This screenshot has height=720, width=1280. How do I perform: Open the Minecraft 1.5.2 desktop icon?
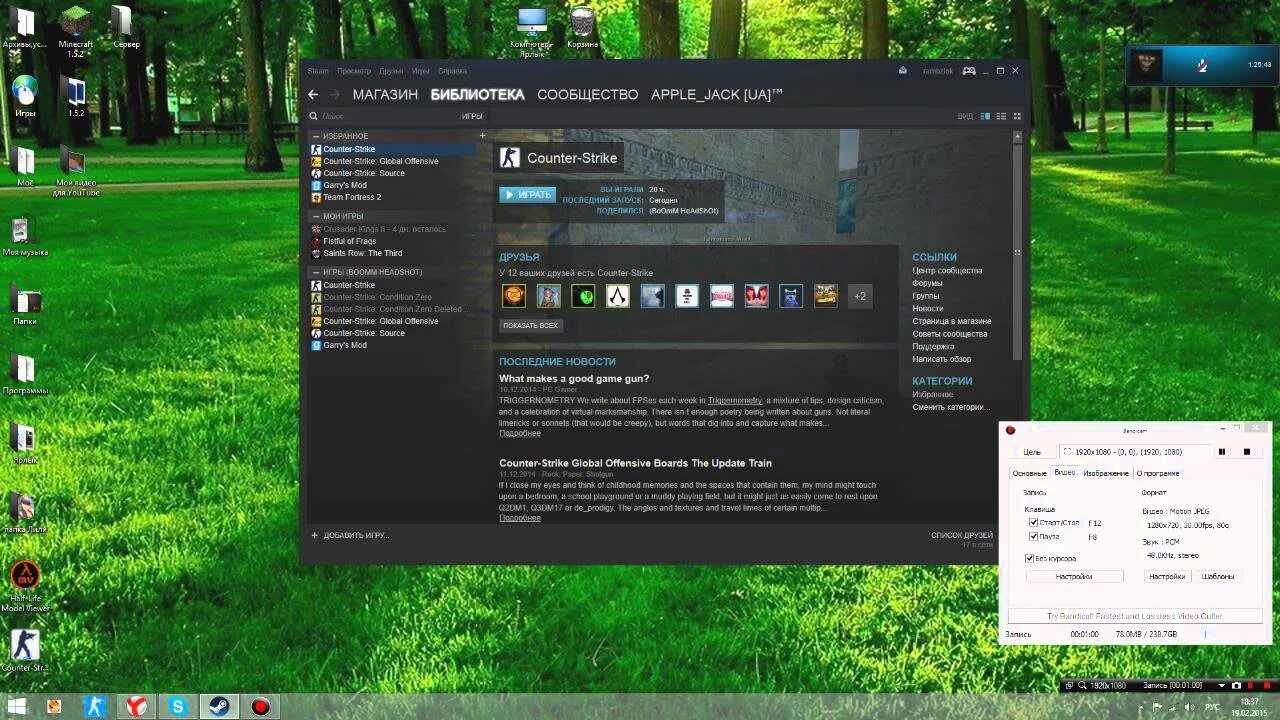[x=76, y=32]
